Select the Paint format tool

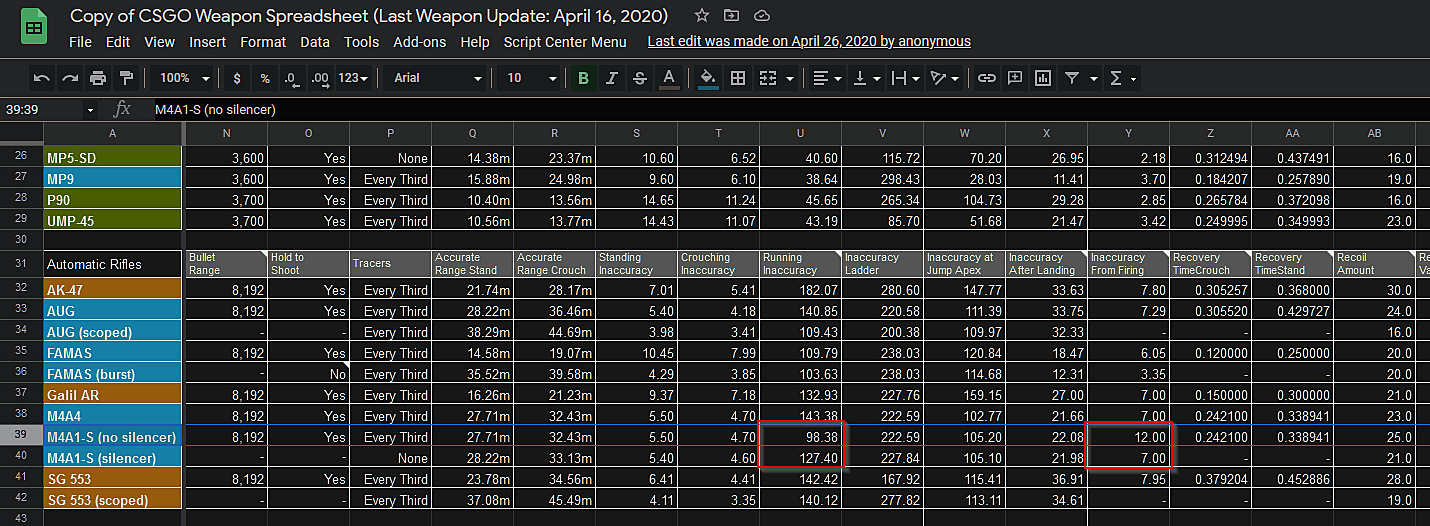(x=126, y=78)
